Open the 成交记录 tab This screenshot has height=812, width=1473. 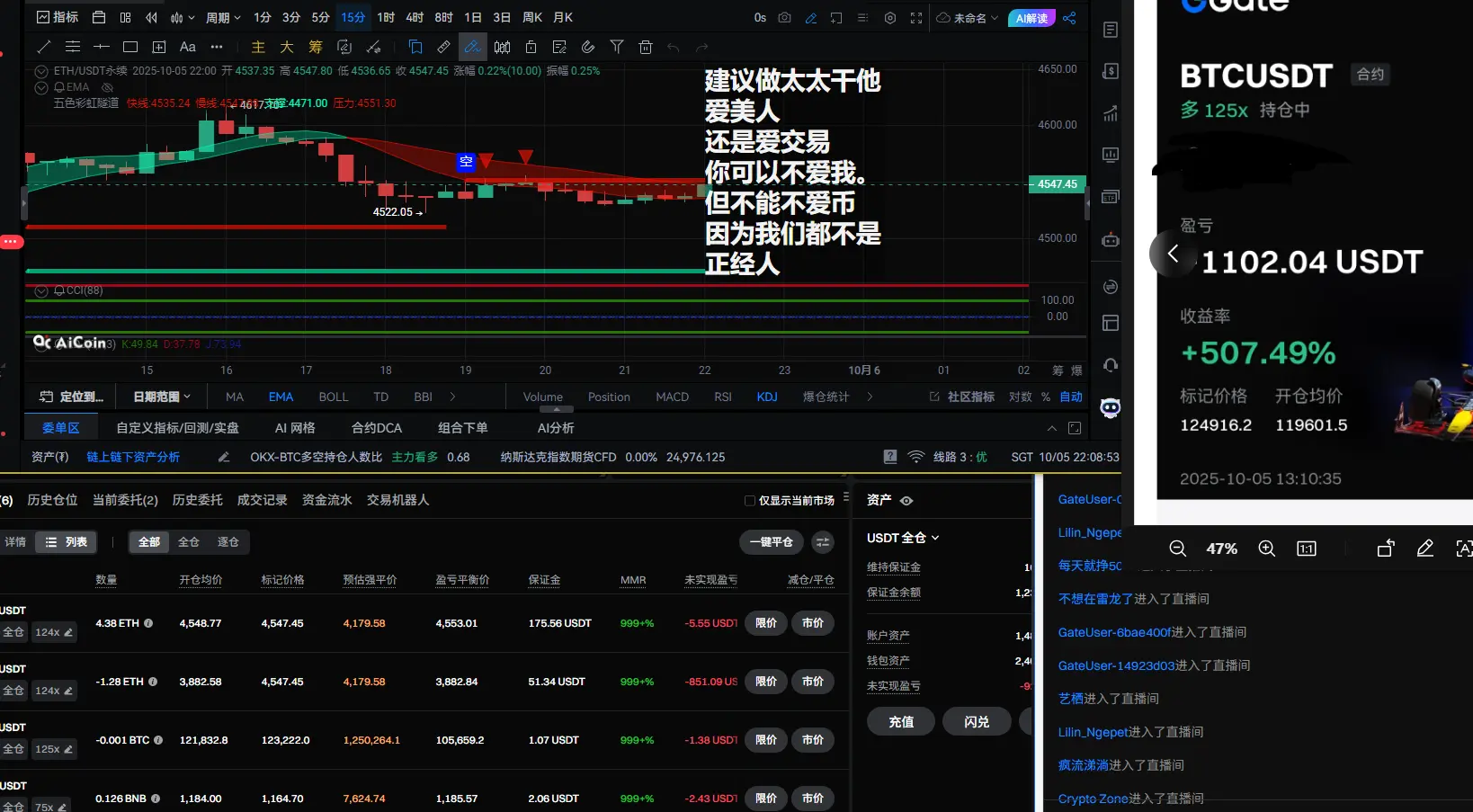pyautogui.click(x=263, y=500)
